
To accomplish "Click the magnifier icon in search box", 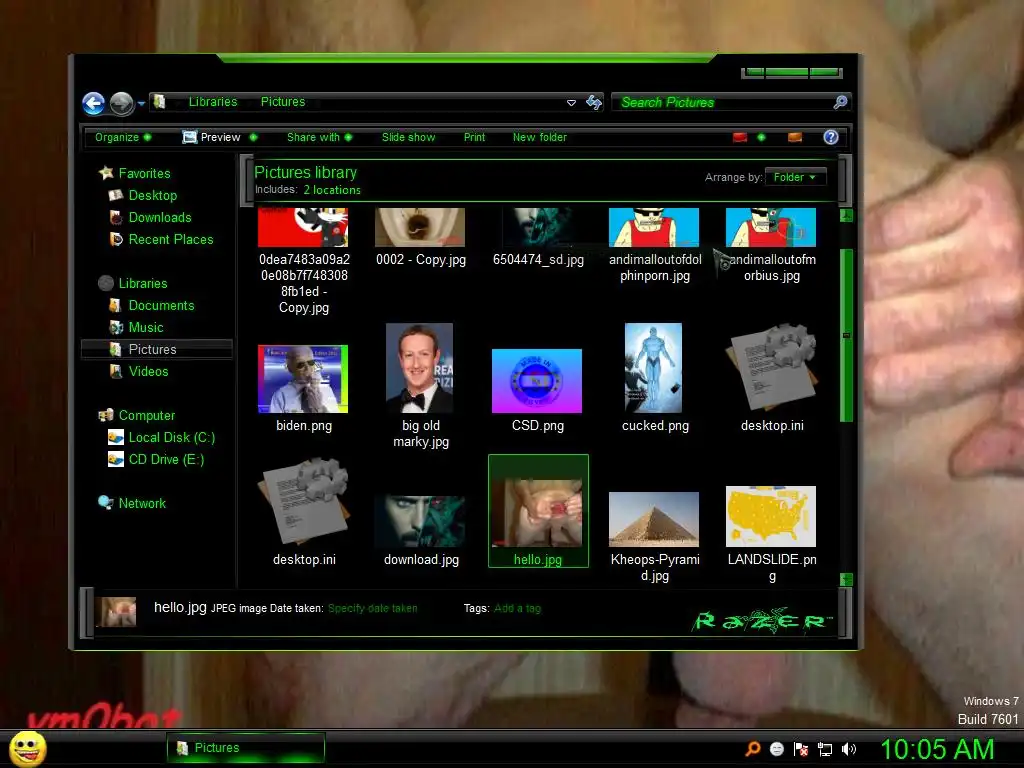I will pyautogui.click(x=840, y=102).
